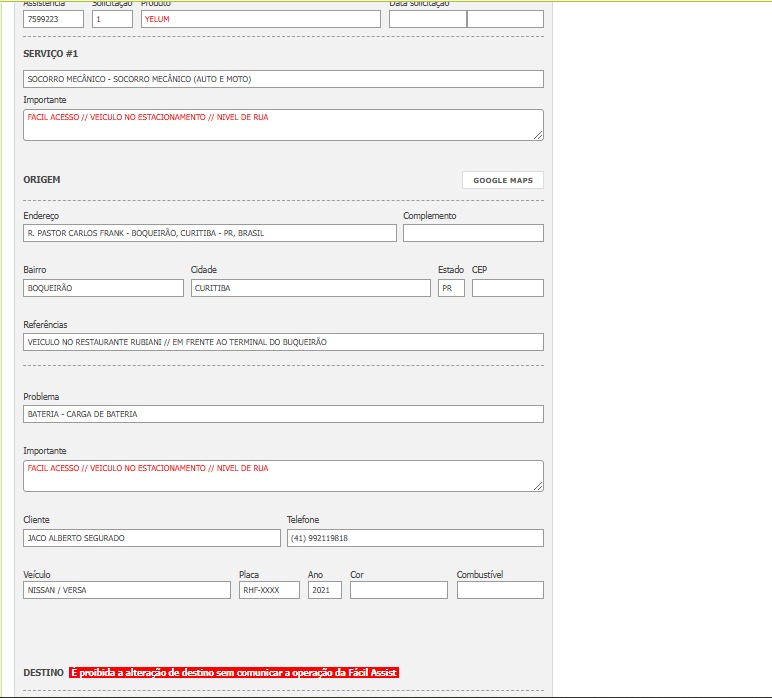Select the Cidade field showing CURITIBA

(311, 288)
